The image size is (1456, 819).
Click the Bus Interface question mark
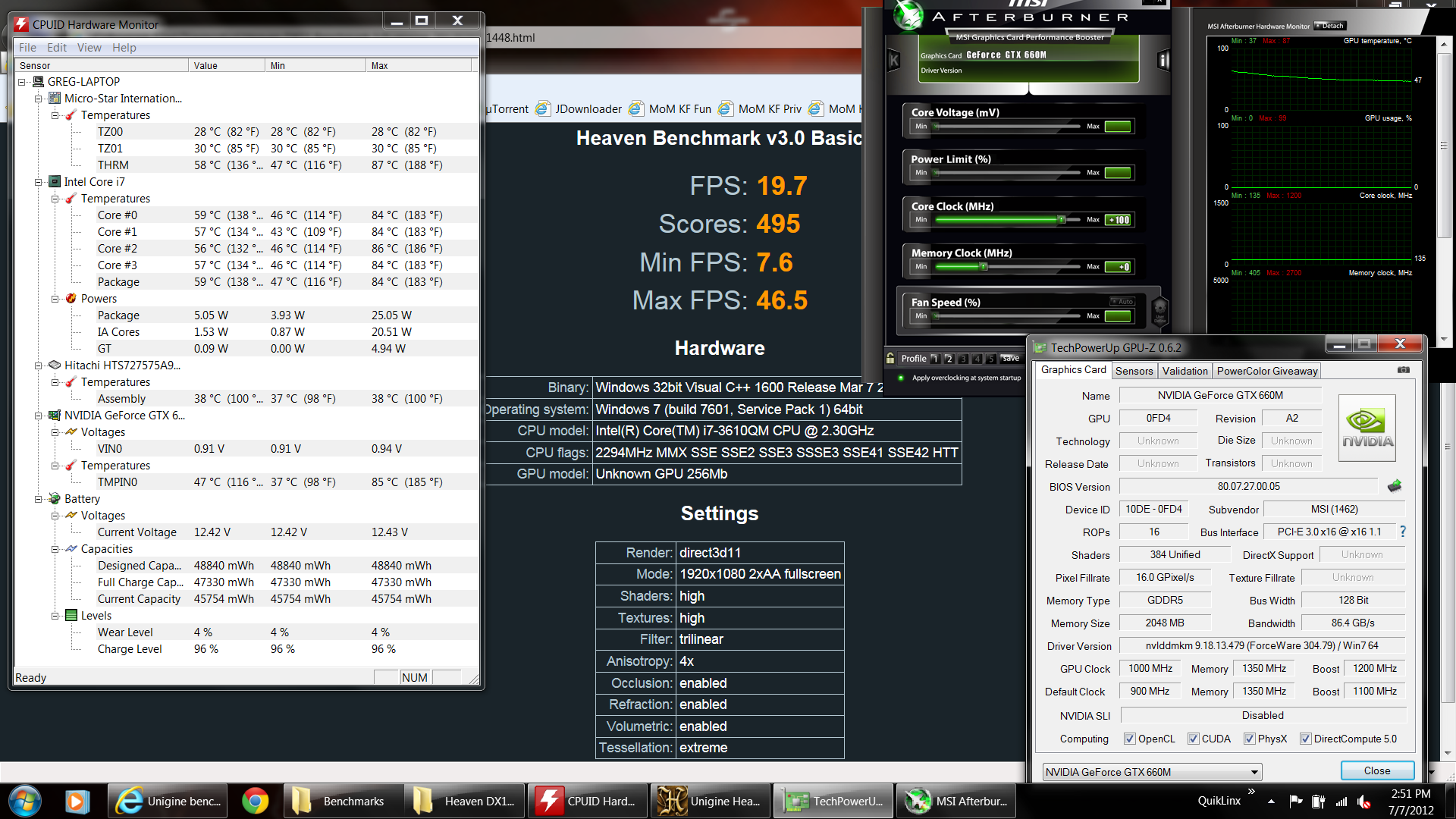click(1403, 532)
